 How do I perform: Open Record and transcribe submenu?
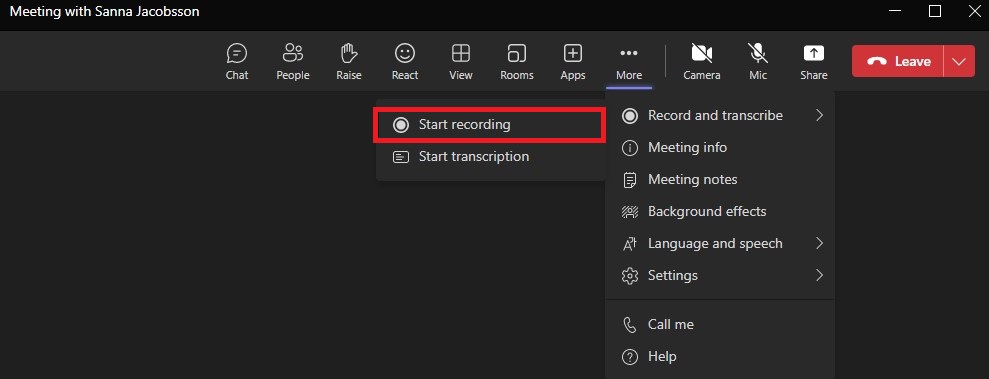[720, 115]
